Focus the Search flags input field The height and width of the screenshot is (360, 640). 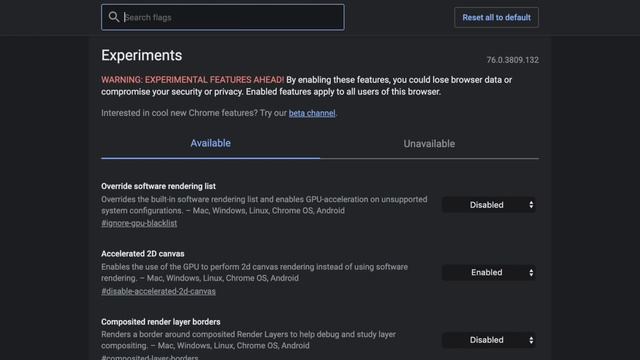223,17
